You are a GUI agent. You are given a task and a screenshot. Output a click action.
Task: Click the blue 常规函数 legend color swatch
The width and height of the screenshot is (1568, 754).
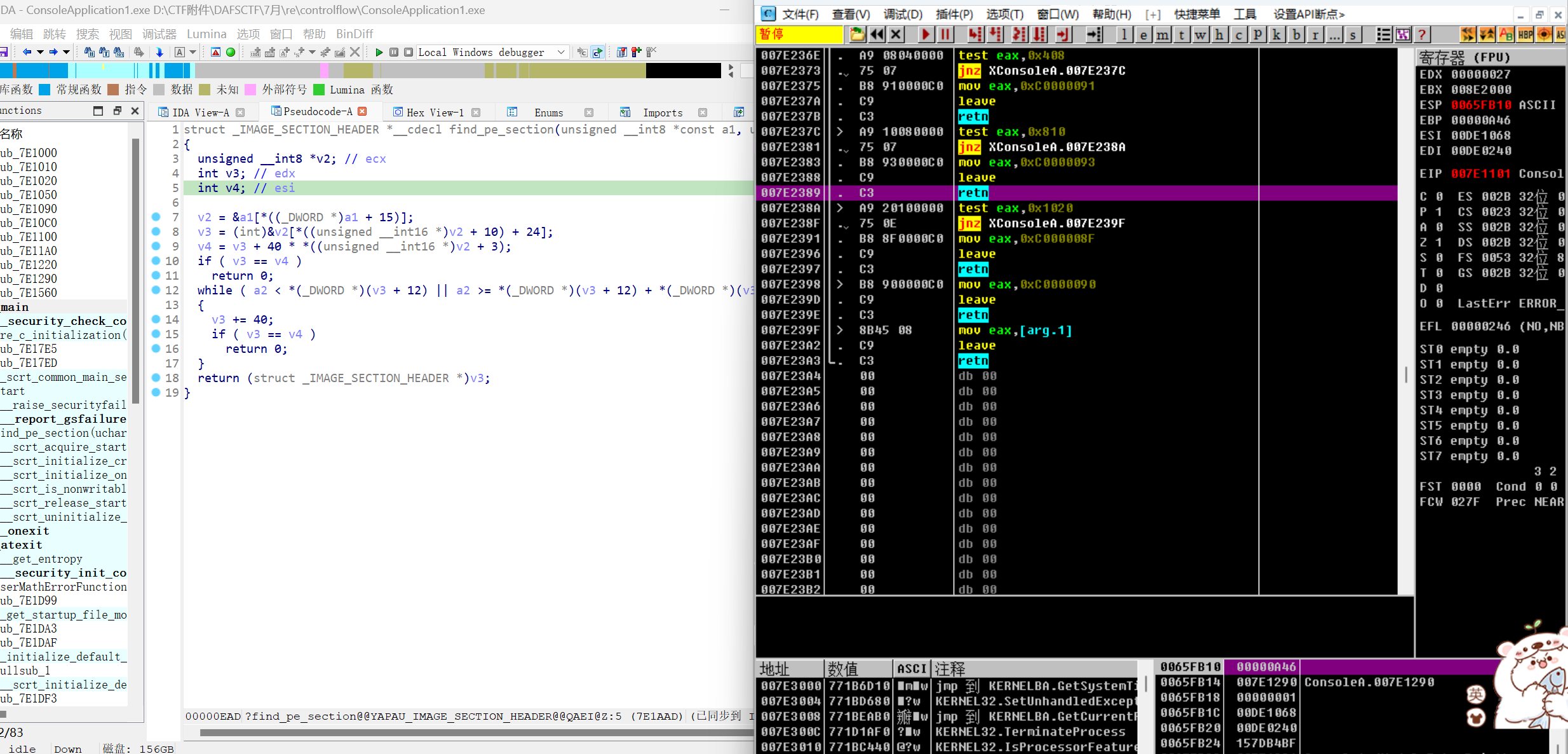(44, 90)
